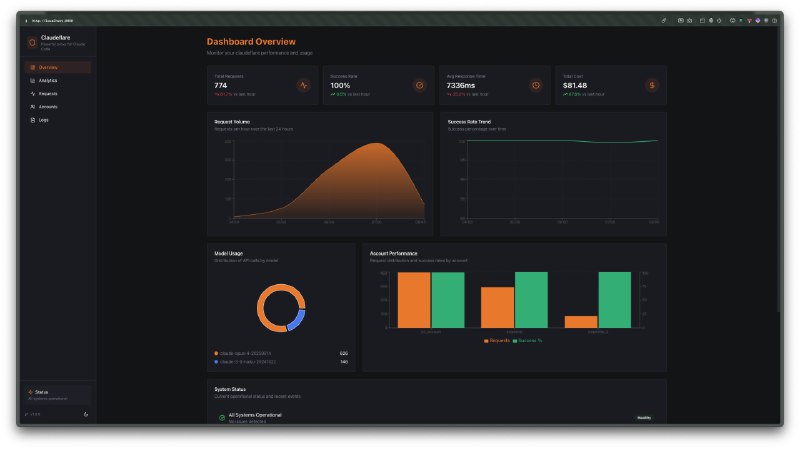Open the Overview page in sidebar
This screenshot has height=449, width=800.
click(x=49, y=67)
